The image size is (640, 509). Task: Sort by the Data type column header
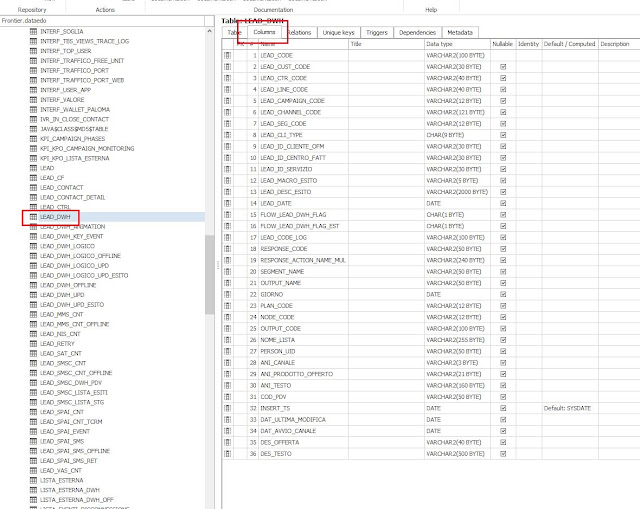pyautogui.click(x=457, y=44)
